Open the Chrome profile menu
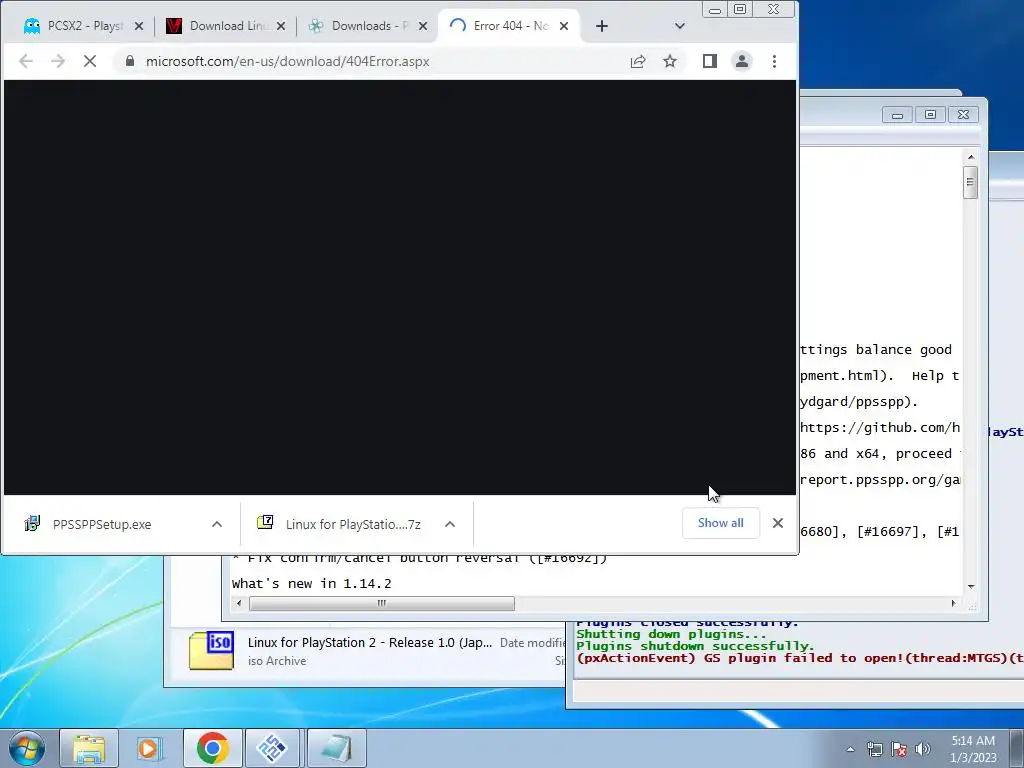Viewport: 1024px width, 768px height. click(x=742, y=61)
